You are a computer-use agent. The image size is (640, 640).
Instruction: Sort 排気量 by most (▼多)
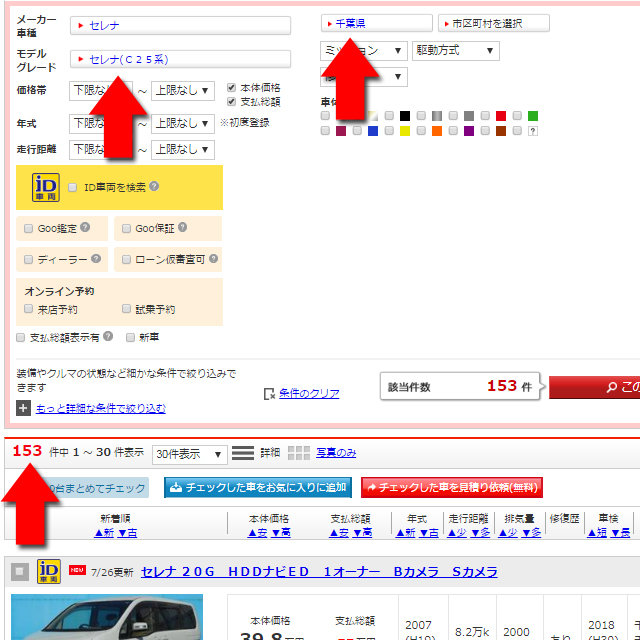pyautogui.click(x=531, y=532)
